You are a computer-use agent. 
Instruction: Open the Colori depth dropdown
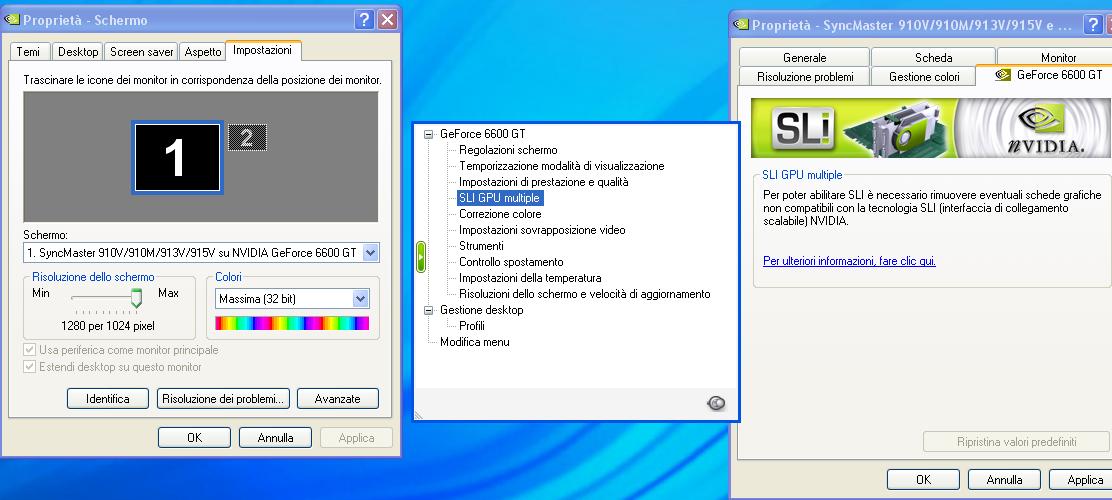coord(361,299)
